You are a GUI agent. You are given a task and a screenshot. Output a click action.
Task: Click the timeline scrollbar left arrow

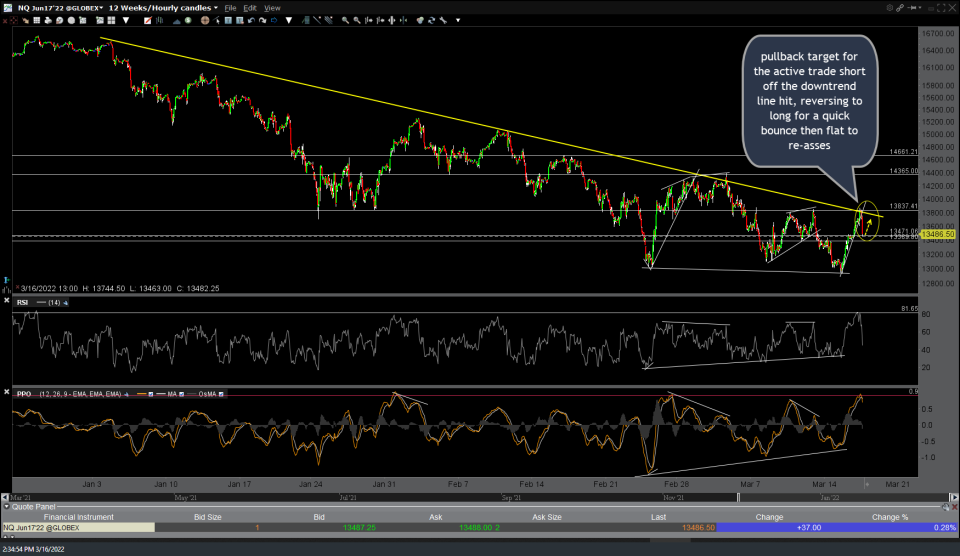click(6, 498)
